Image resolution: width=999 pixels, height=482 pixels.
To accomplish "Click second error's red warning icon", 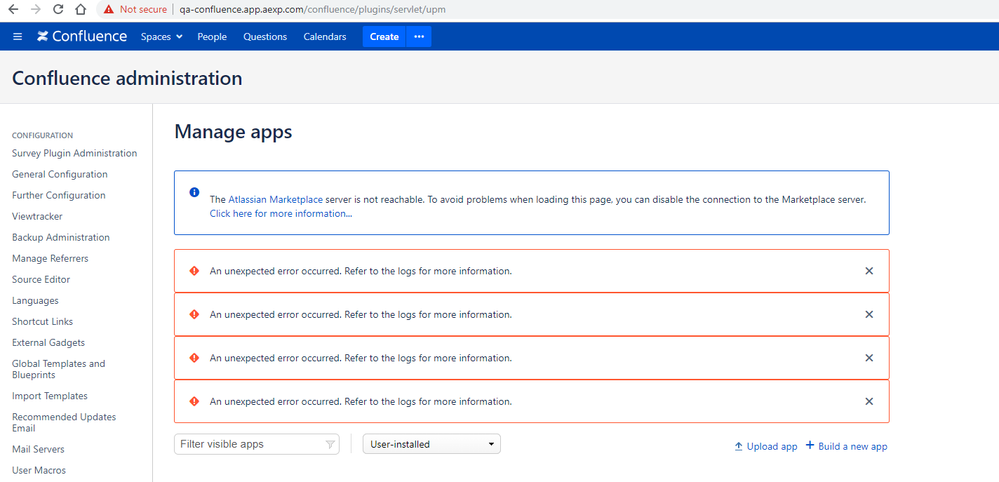I will pyautogui.click(x=194, y=315).
